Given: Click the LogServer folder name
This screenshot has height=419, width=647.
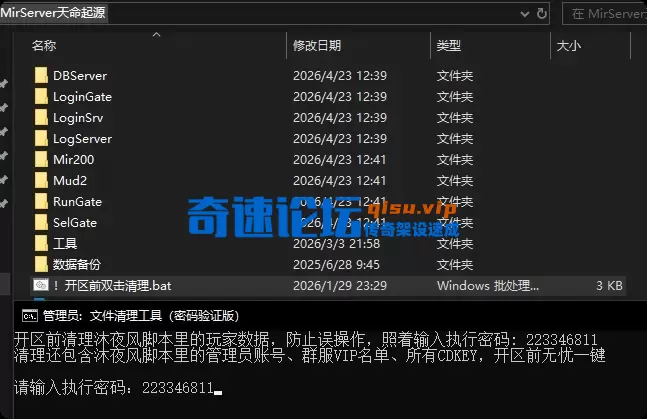Looking at the screenshot, I should pos(83,139).
